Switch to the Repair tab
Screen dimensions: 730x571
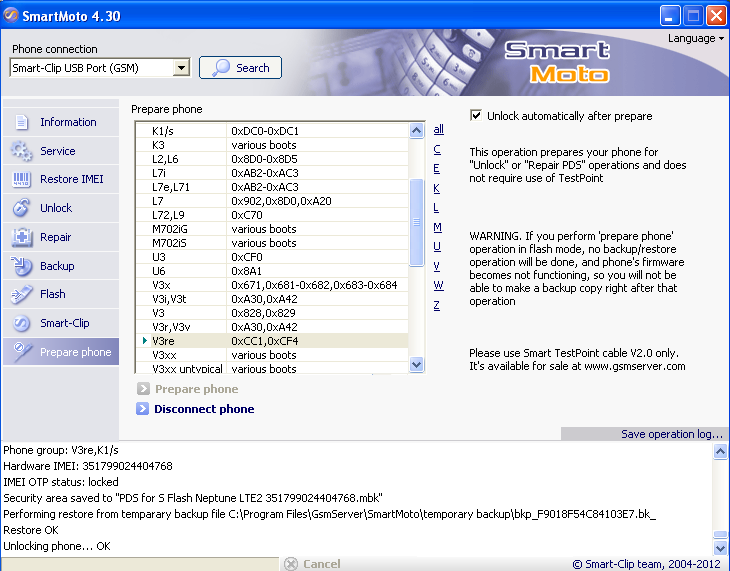61,237
